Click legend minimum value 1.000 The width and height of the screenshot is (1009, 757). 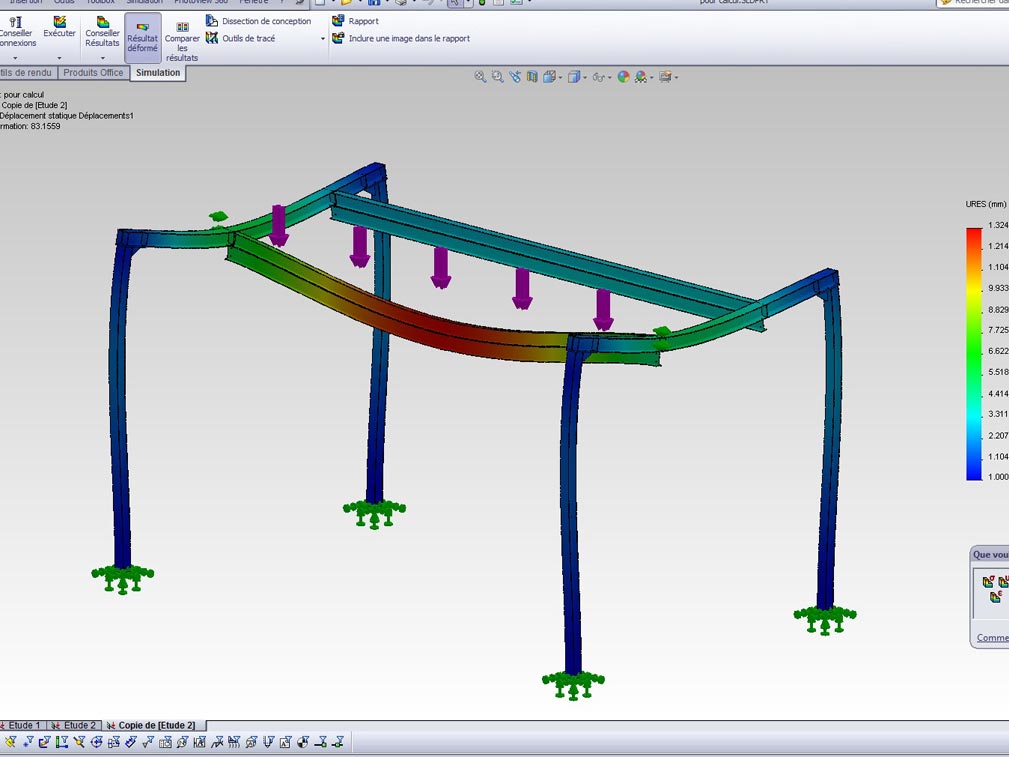point(998,476)
